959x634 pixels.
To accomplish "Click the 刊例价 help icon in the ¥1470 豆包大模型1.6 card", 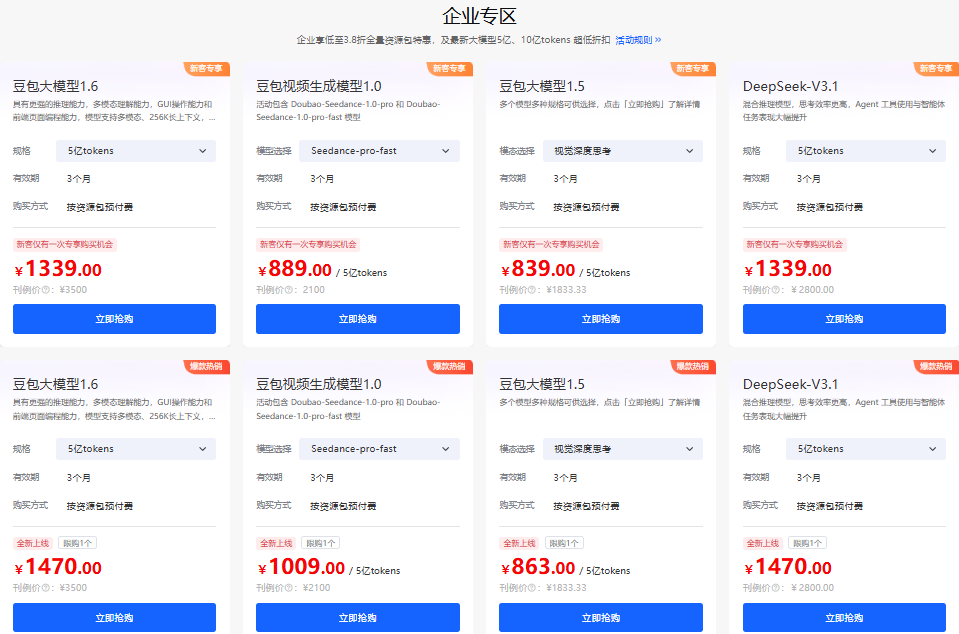I will click(x=45, y=588).
